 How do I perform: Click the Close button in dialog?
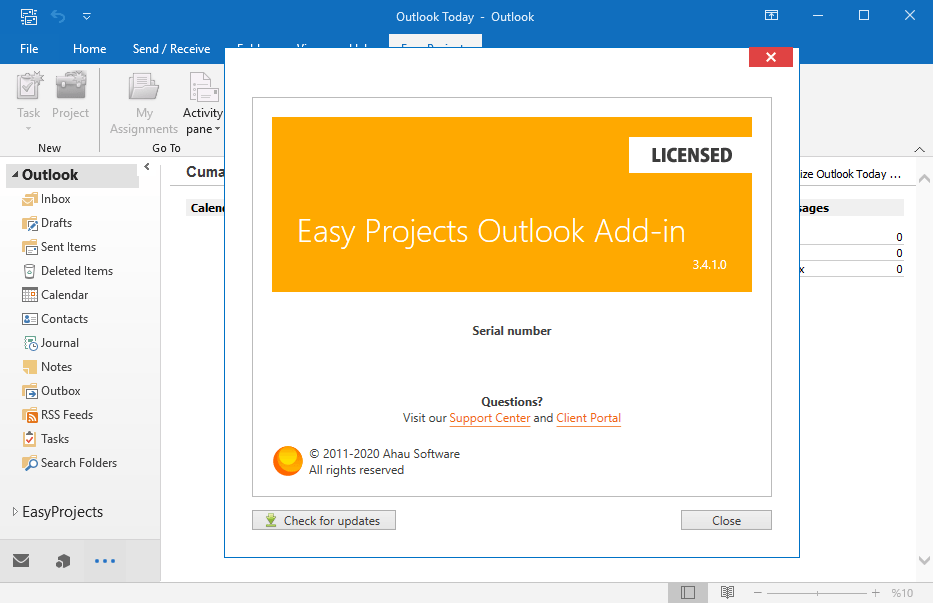click(726, 520)
